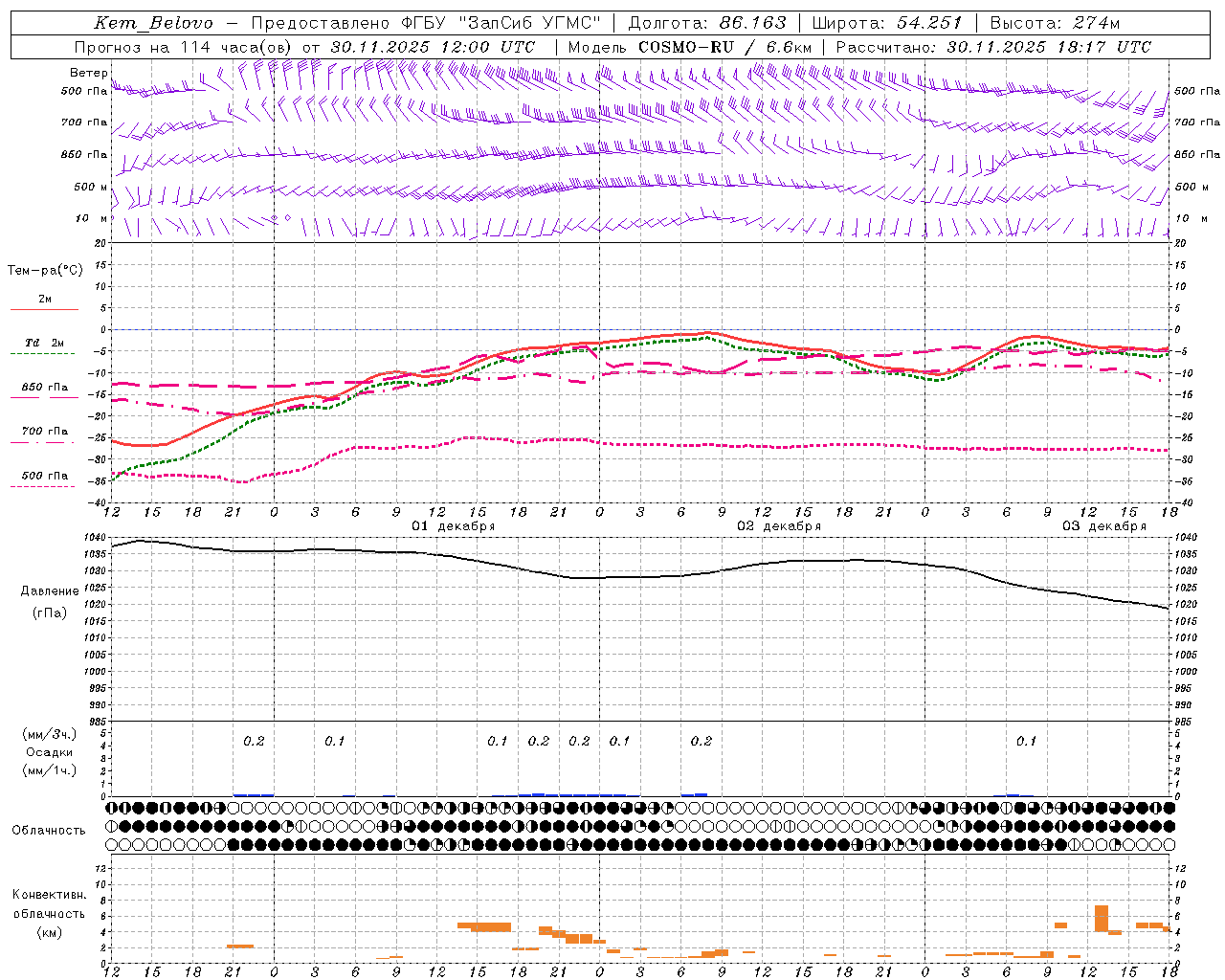The height and width of the screenshot is (980, 1225).
Task: Click the tallest orange convective cloud bar
Action: click(x=1101, y=919)
